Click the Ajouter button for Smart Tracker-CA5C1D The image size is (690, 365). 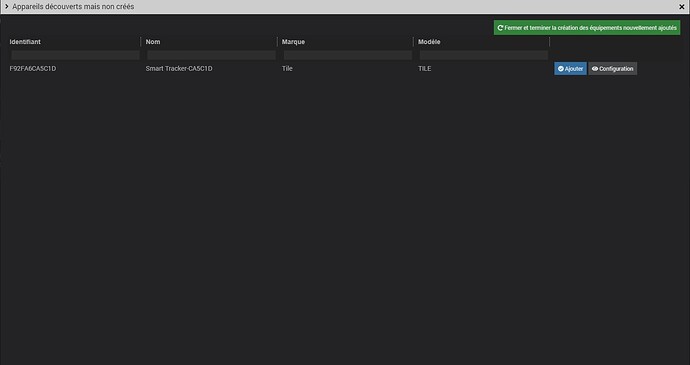[570, 69]
